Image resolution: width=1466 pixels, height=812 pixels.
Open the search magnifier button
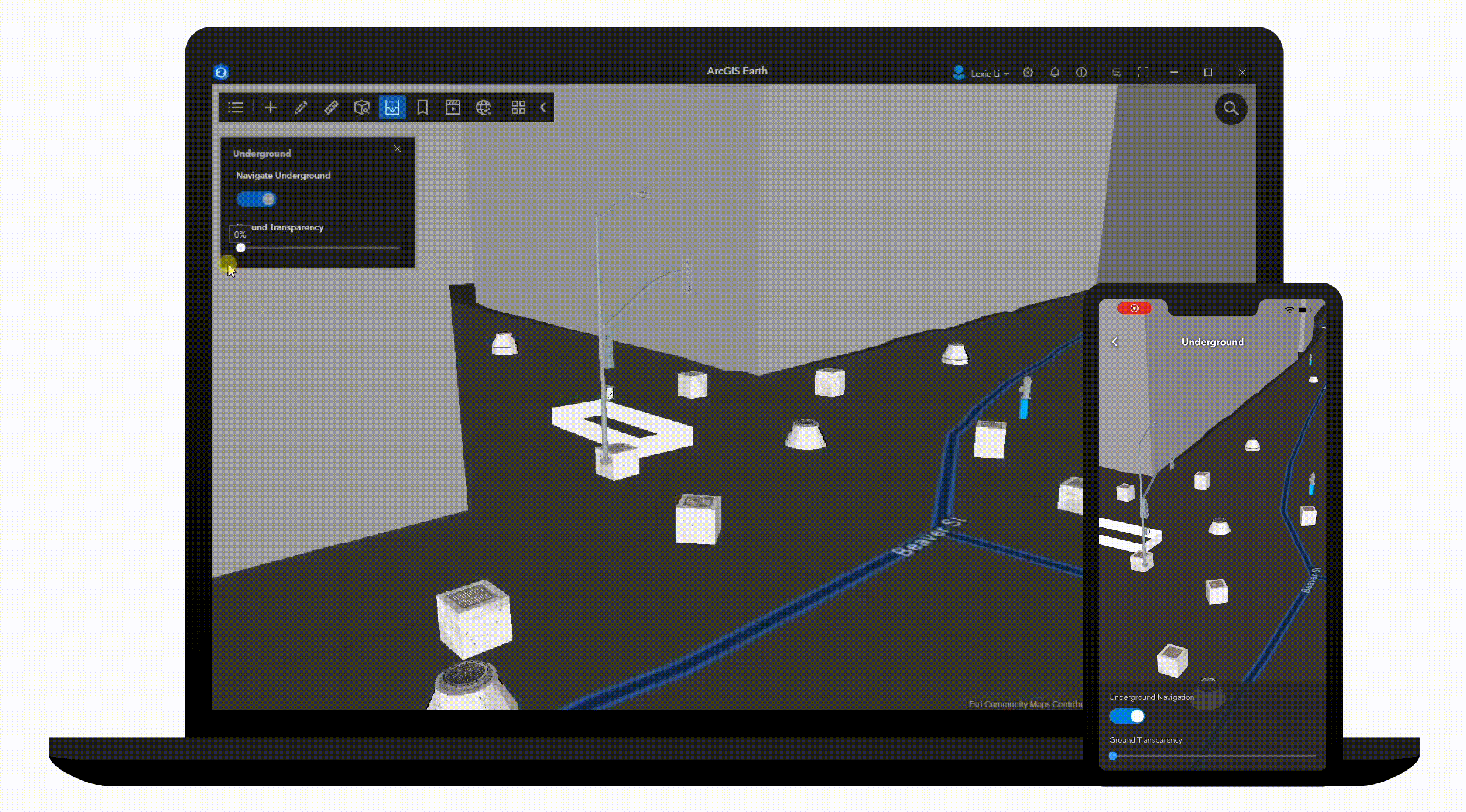point(1231,109)
